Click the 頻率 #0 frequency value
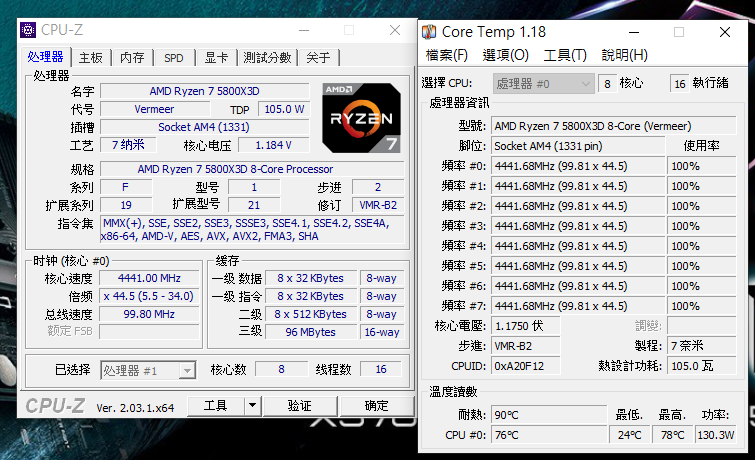Viewport: 755px width, 460px height. 578,166
